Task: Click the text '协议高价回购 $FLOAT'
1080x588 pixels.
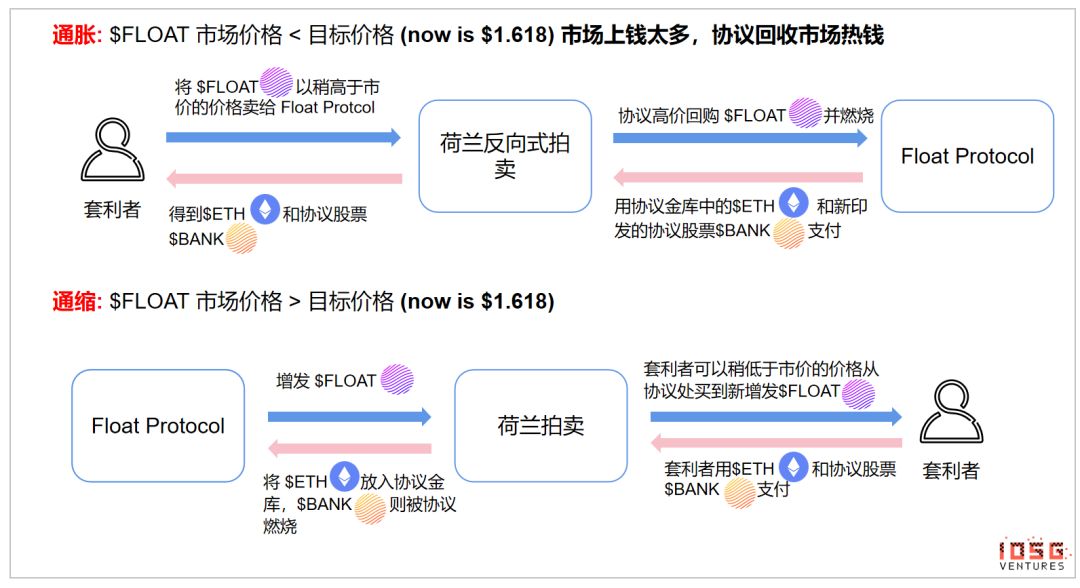Action: tap(701, 115)
